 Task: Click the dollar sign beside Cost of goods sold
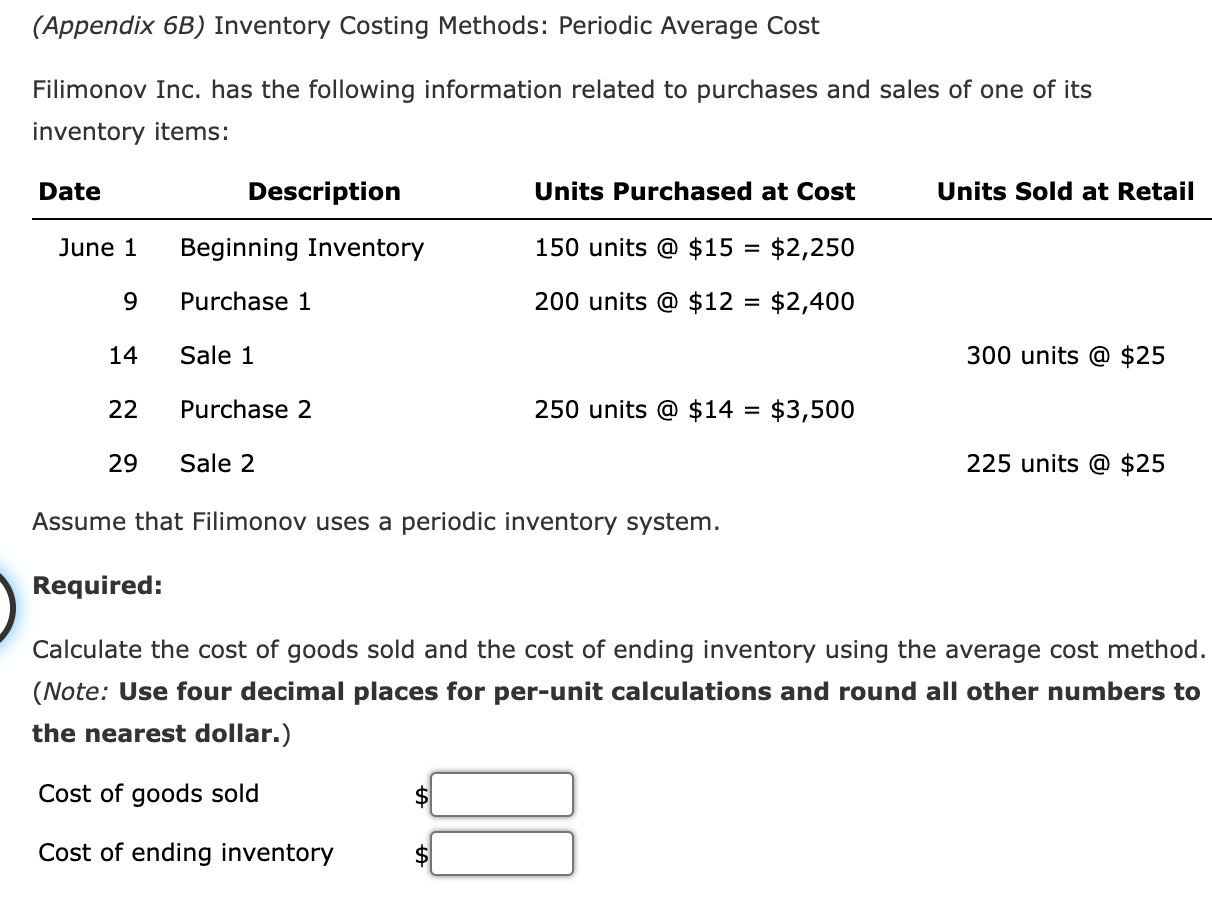[420, 795]
